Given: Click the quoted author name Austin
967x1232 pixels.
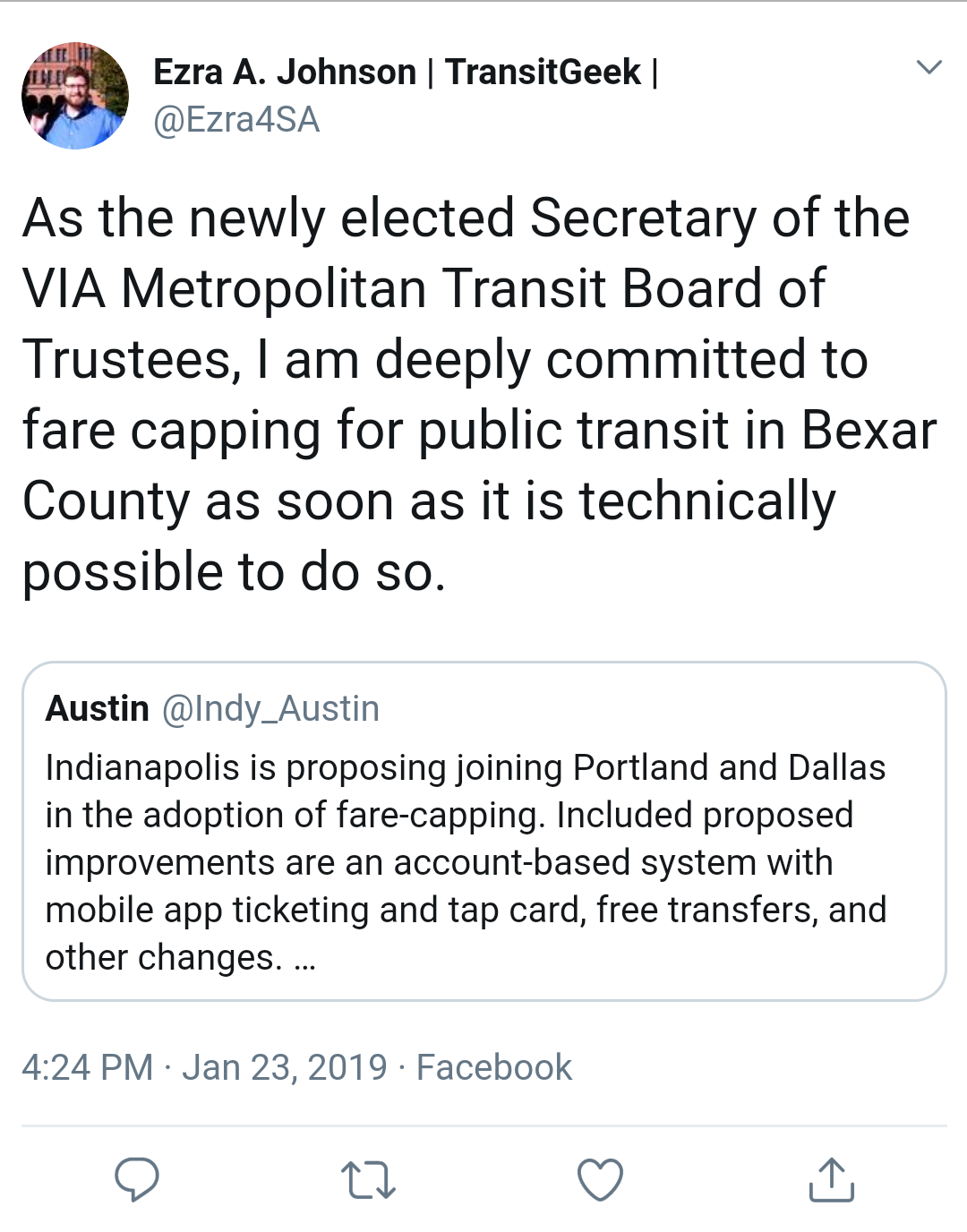Looking at the screenshot, I should pyautogui.click(x=97, y=709).
